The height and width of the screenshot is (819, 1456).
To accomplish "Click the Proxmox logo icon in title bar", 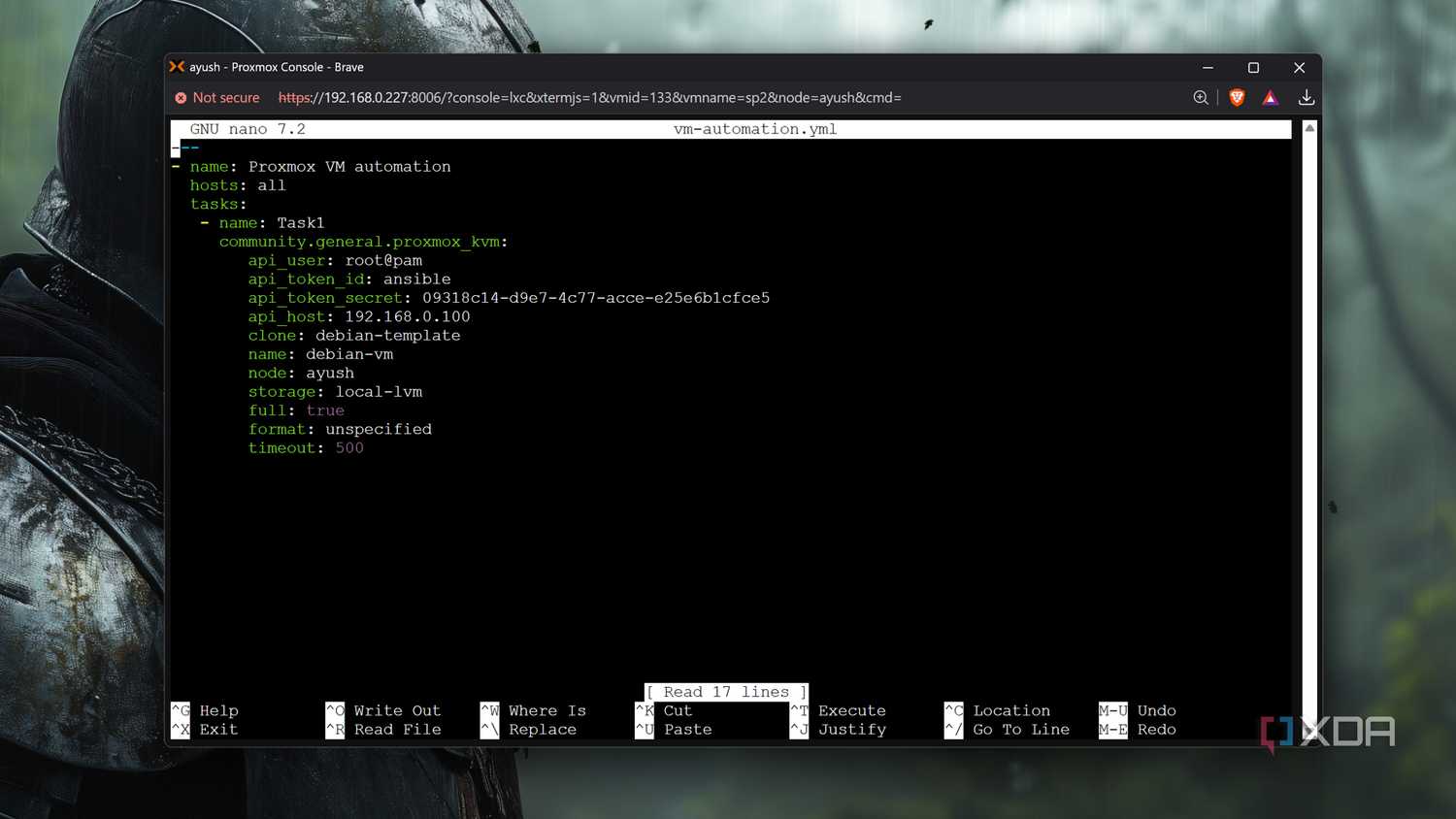I will pos(177,67).
